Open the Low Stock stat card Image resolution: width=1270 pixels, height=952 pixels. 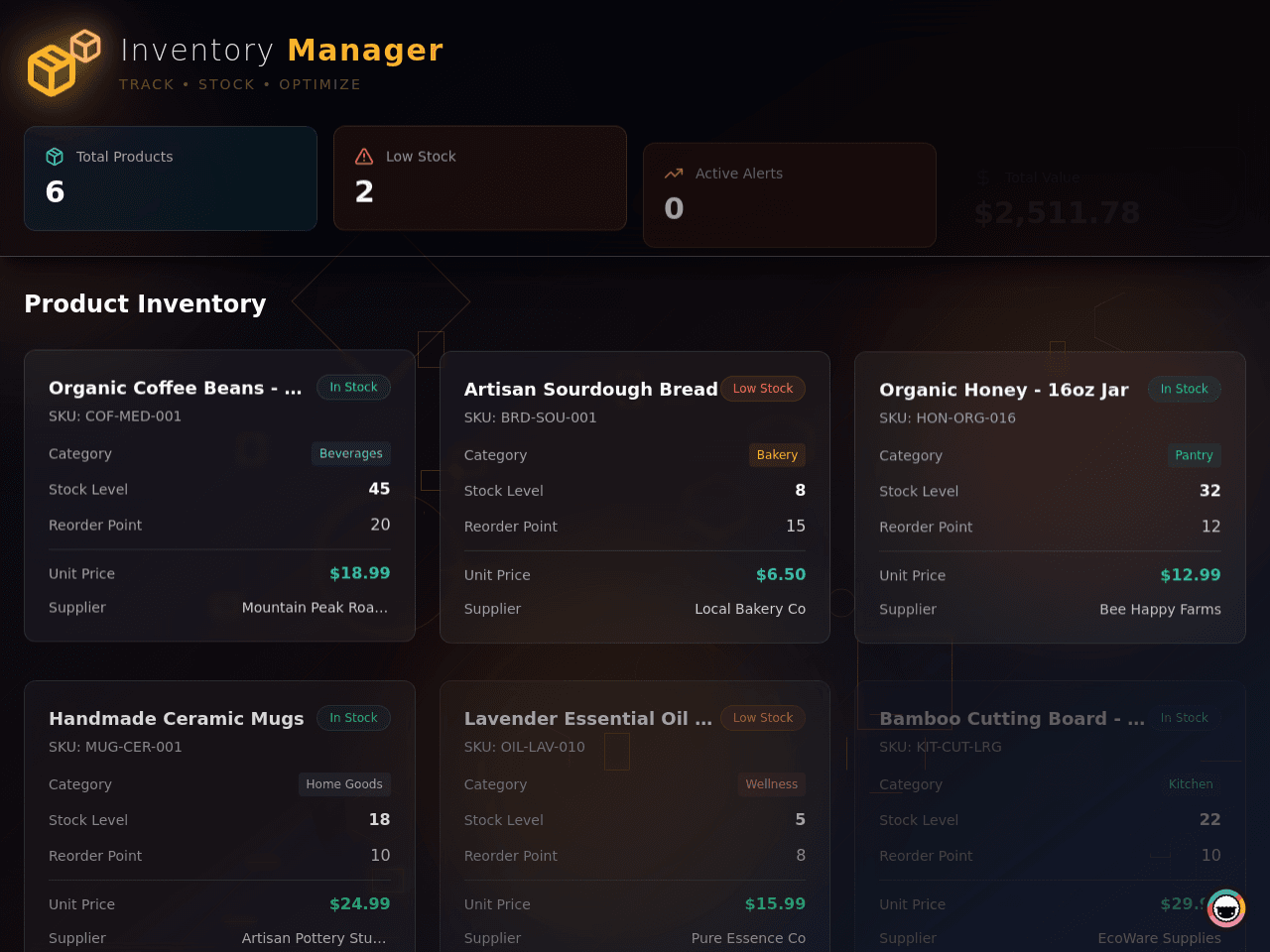[x=480, y=178]
